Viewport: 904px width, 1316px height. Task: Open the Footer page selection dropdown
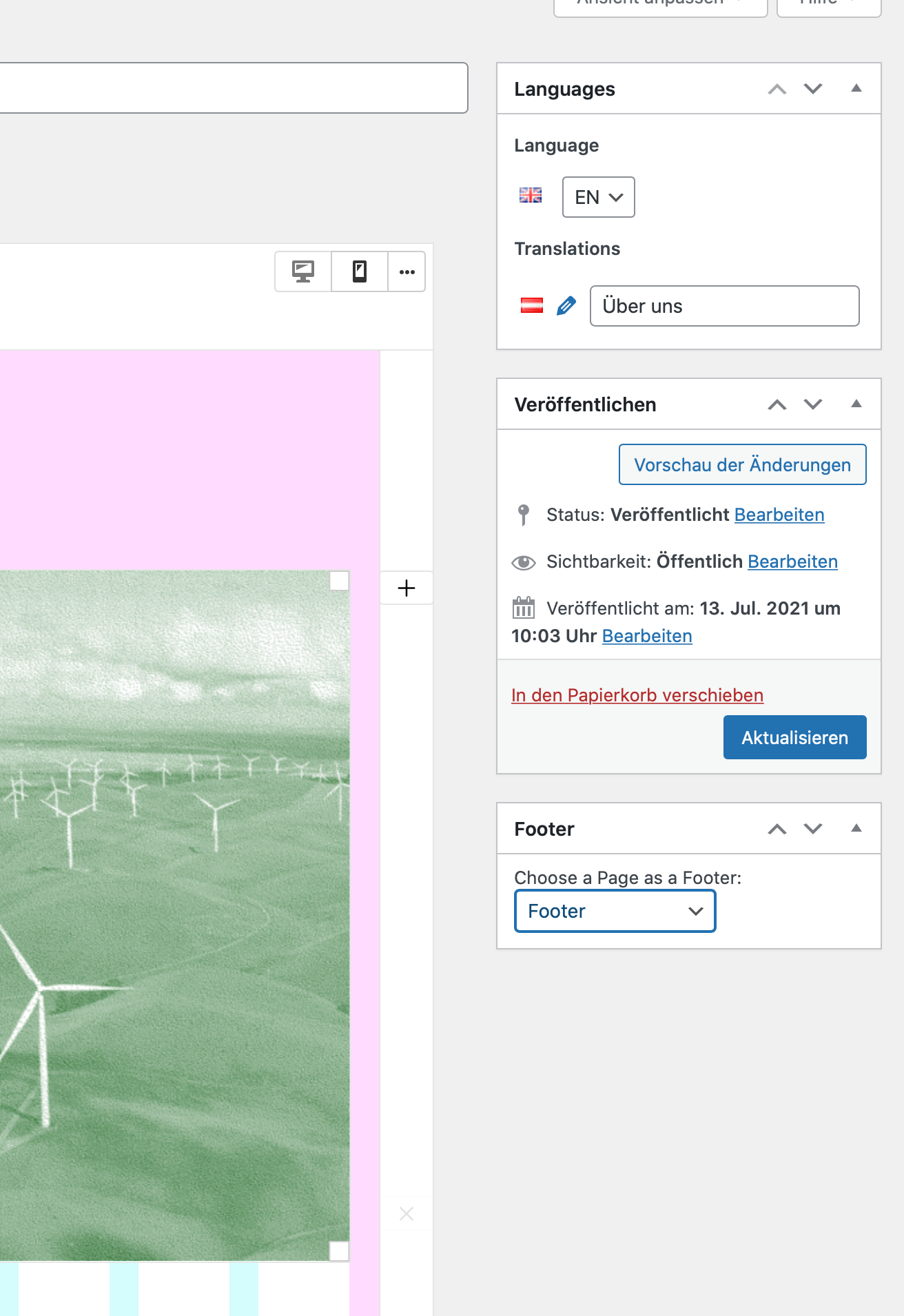tap(615, 911)
